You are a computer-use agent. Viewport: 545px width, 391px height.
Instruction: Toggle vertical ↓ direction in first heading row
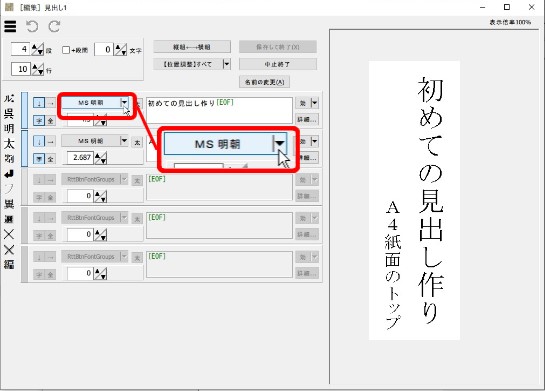pos(39,103)
